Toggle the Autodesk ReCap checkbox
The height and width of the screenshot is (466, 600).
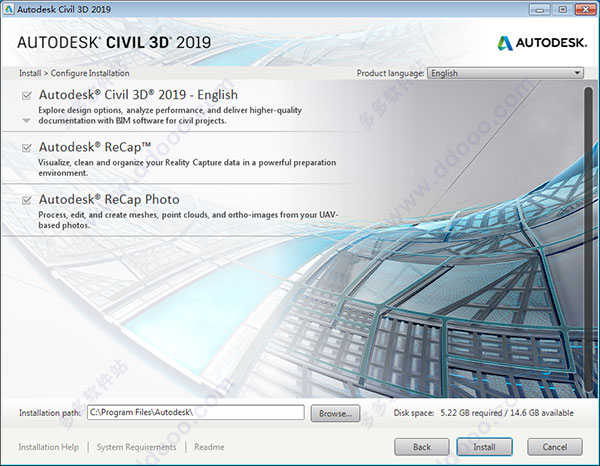point(26,147)
